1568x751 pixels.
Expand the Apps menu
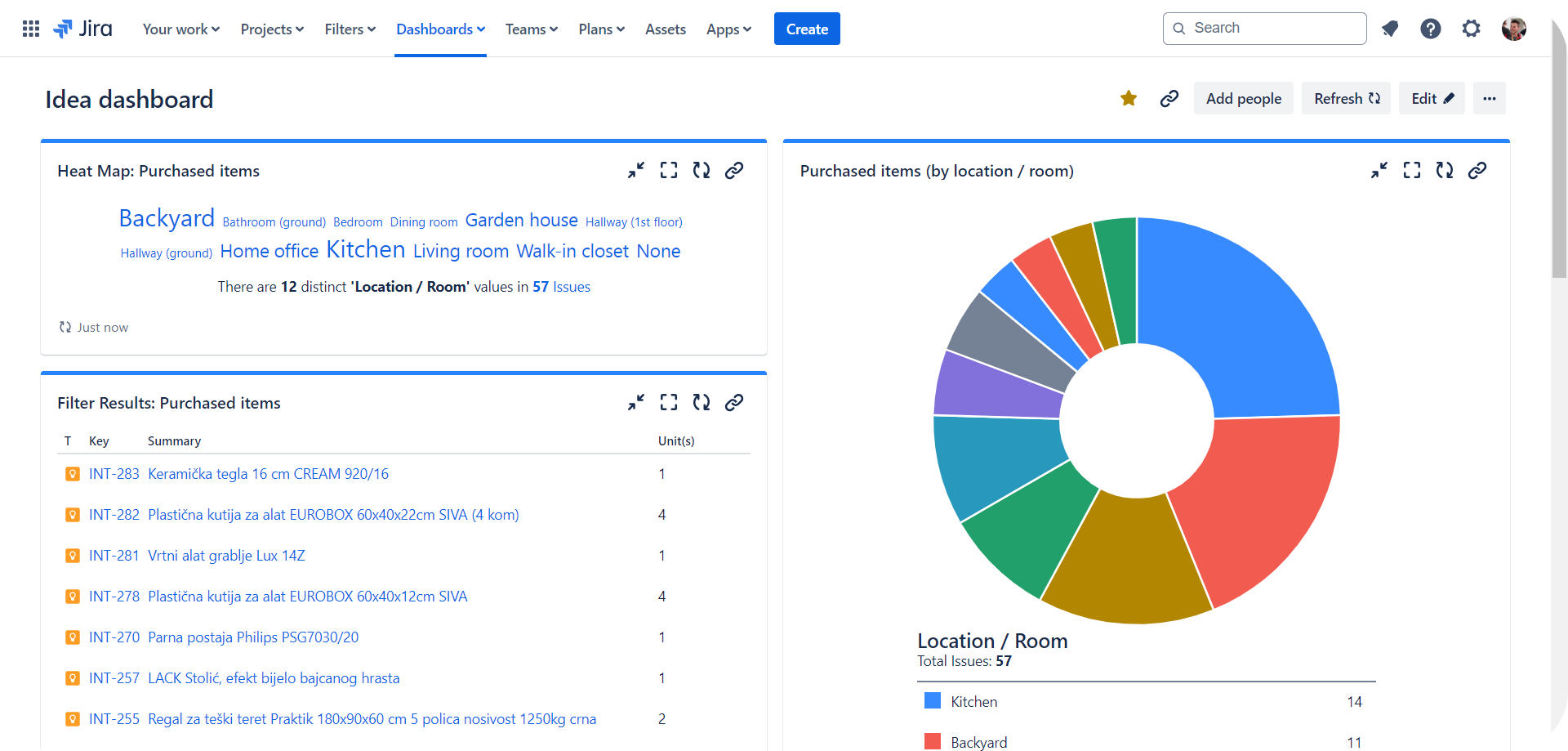728,29
